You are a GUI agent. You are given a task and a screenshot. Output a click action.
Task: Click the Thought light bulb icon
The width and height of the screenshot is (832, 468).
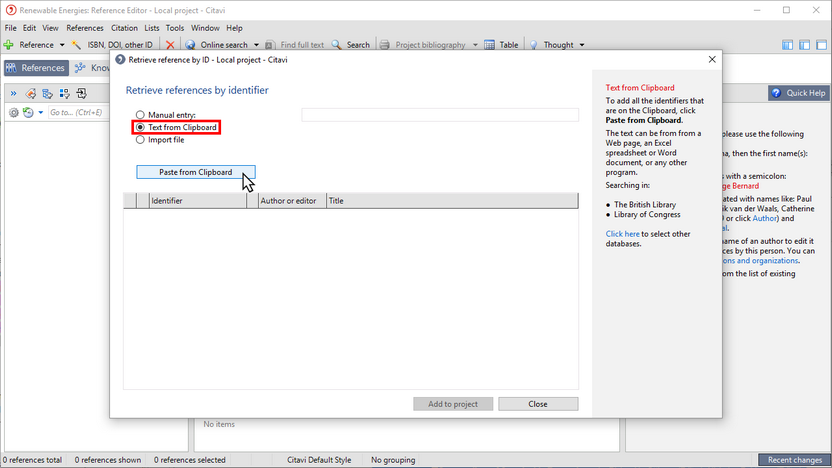click(x=533, y=45)
